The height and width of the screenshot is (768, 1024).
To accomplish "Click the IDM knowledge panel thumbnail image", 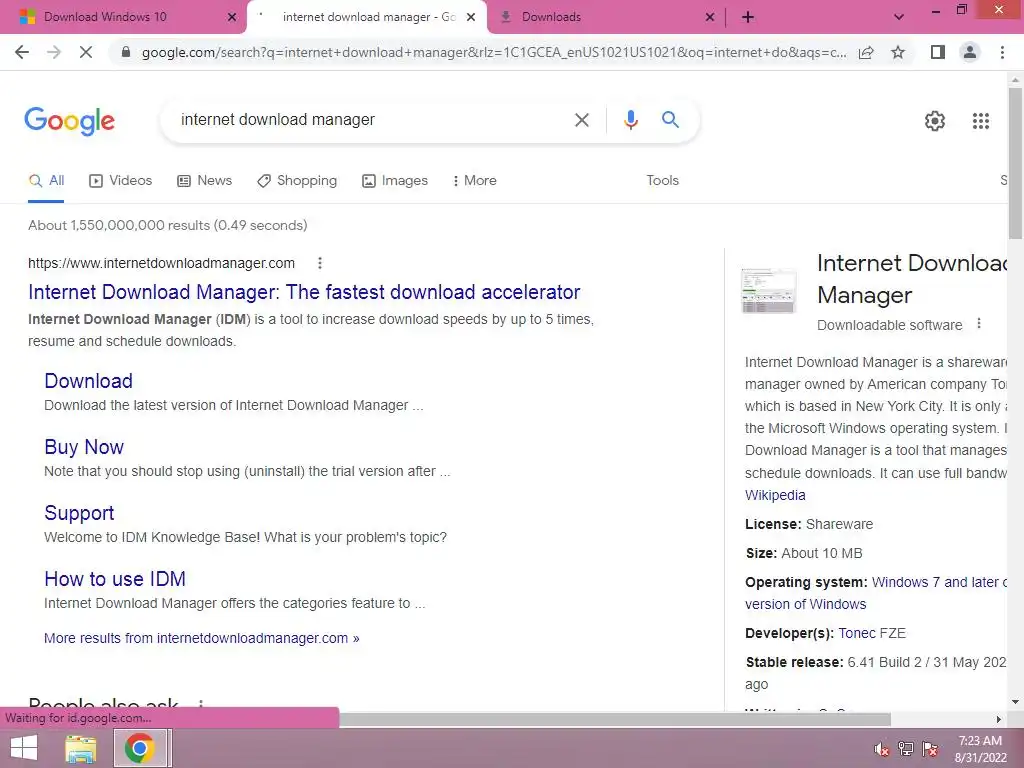I will [x=769, y=291].
